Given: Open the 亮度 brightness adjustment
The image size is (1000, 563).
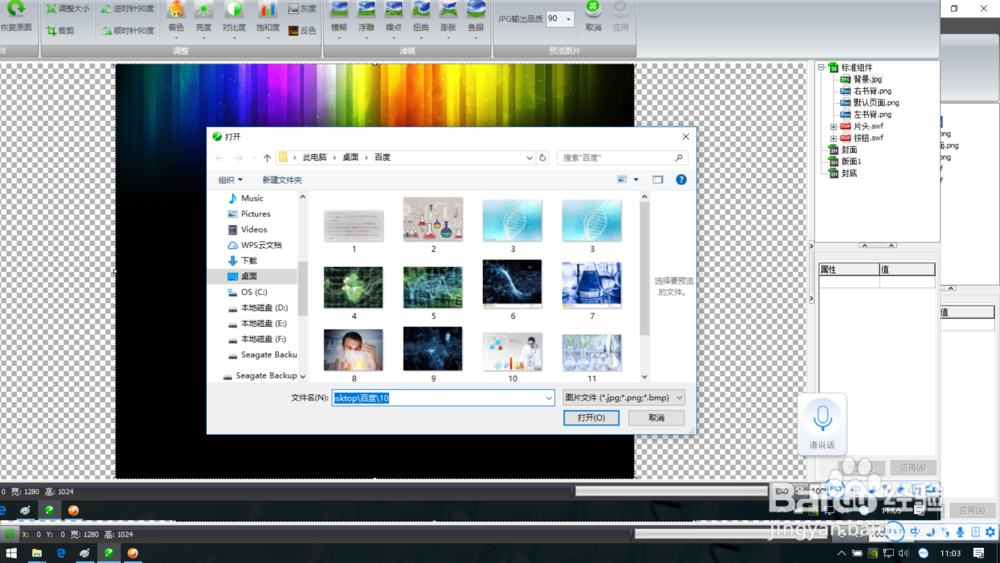Looking at the screenshot, I should tap(203, 18).
